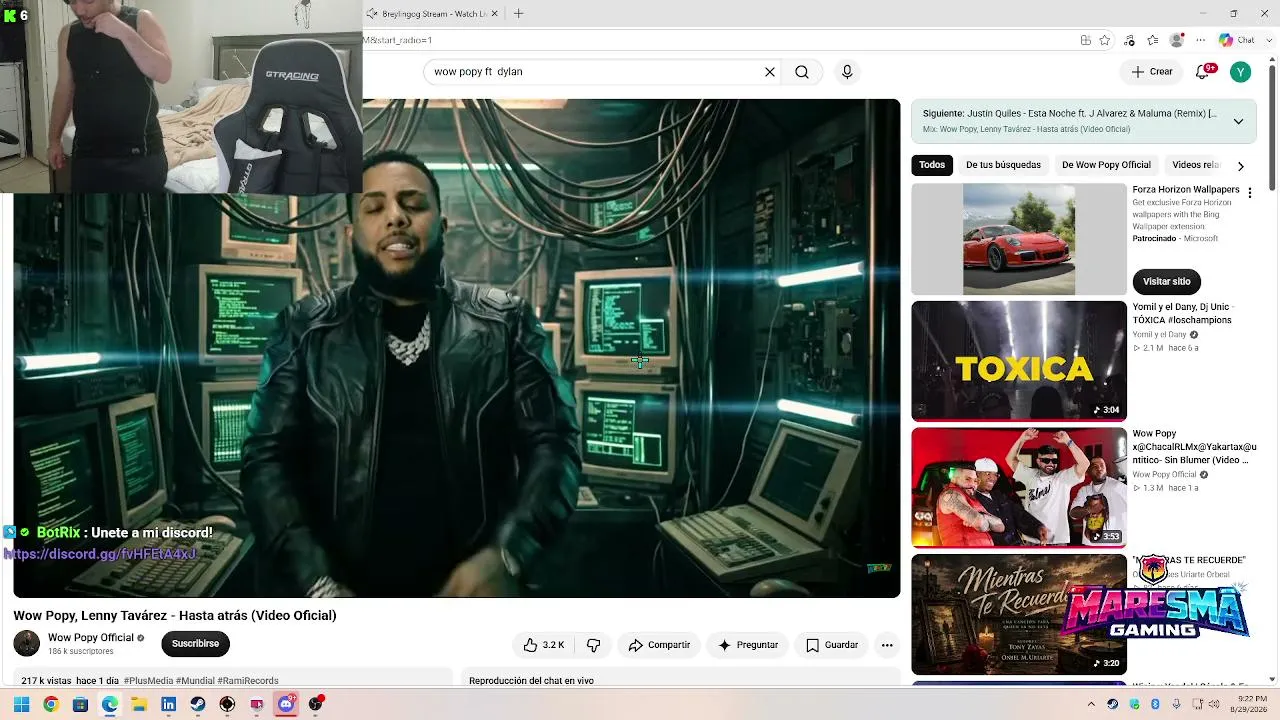This screenshot has height=720, width=1280.
Task: Open Edge settings and more menu
Action: coord(1199,40)
